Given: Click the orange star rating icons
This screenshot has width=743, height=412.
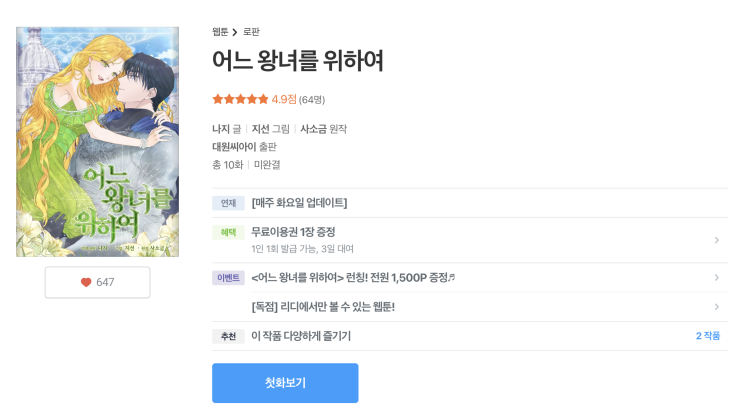Looking at the screenshot, I should point(240,99).
